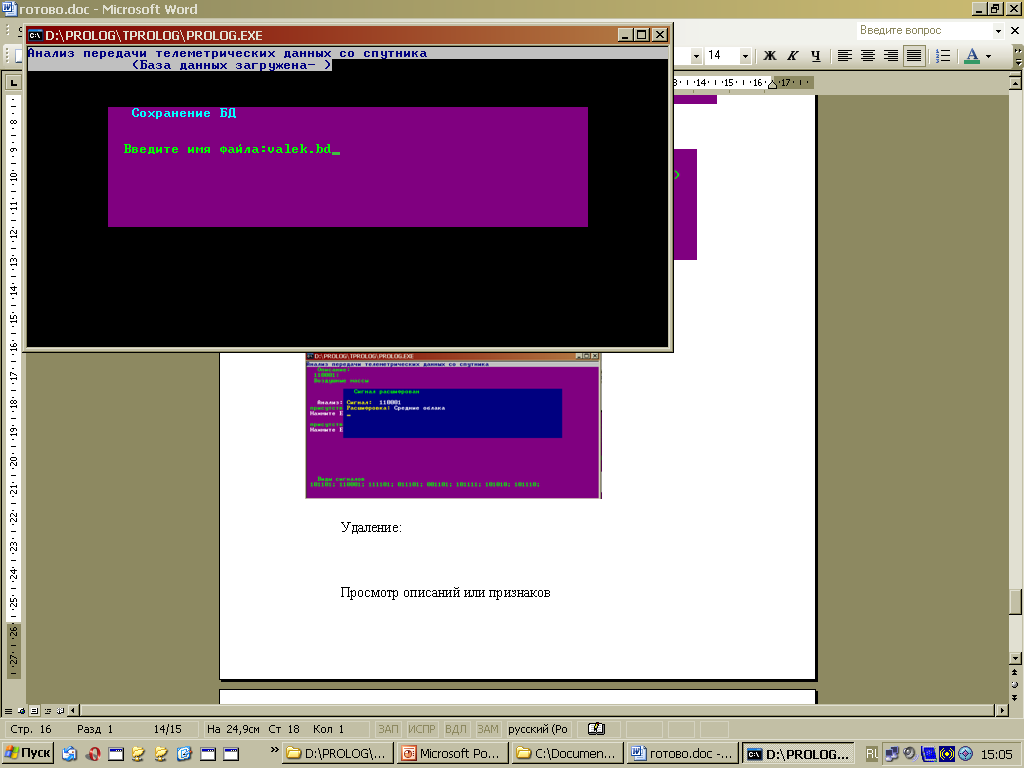Image resolution: width=1024 pixels, height=768 pixels.
Task: Click the 'Удаление:' text in the document
Action: pos(371,528)
